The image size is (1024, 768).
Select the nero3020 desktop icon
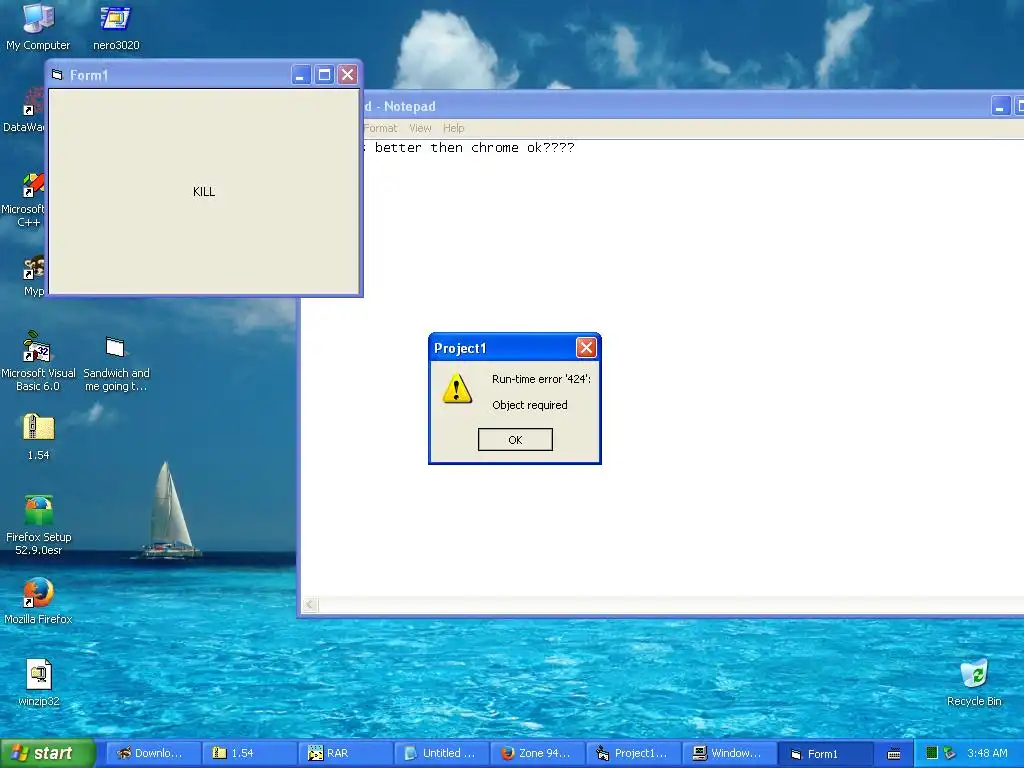[x=116, y=27]
